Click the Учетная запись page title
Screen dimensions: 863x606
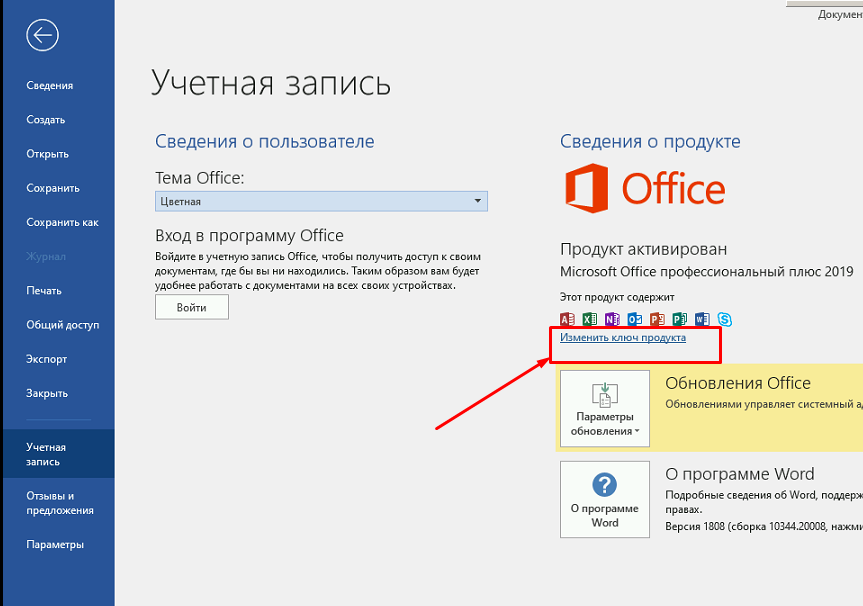[x=271, y=83]
